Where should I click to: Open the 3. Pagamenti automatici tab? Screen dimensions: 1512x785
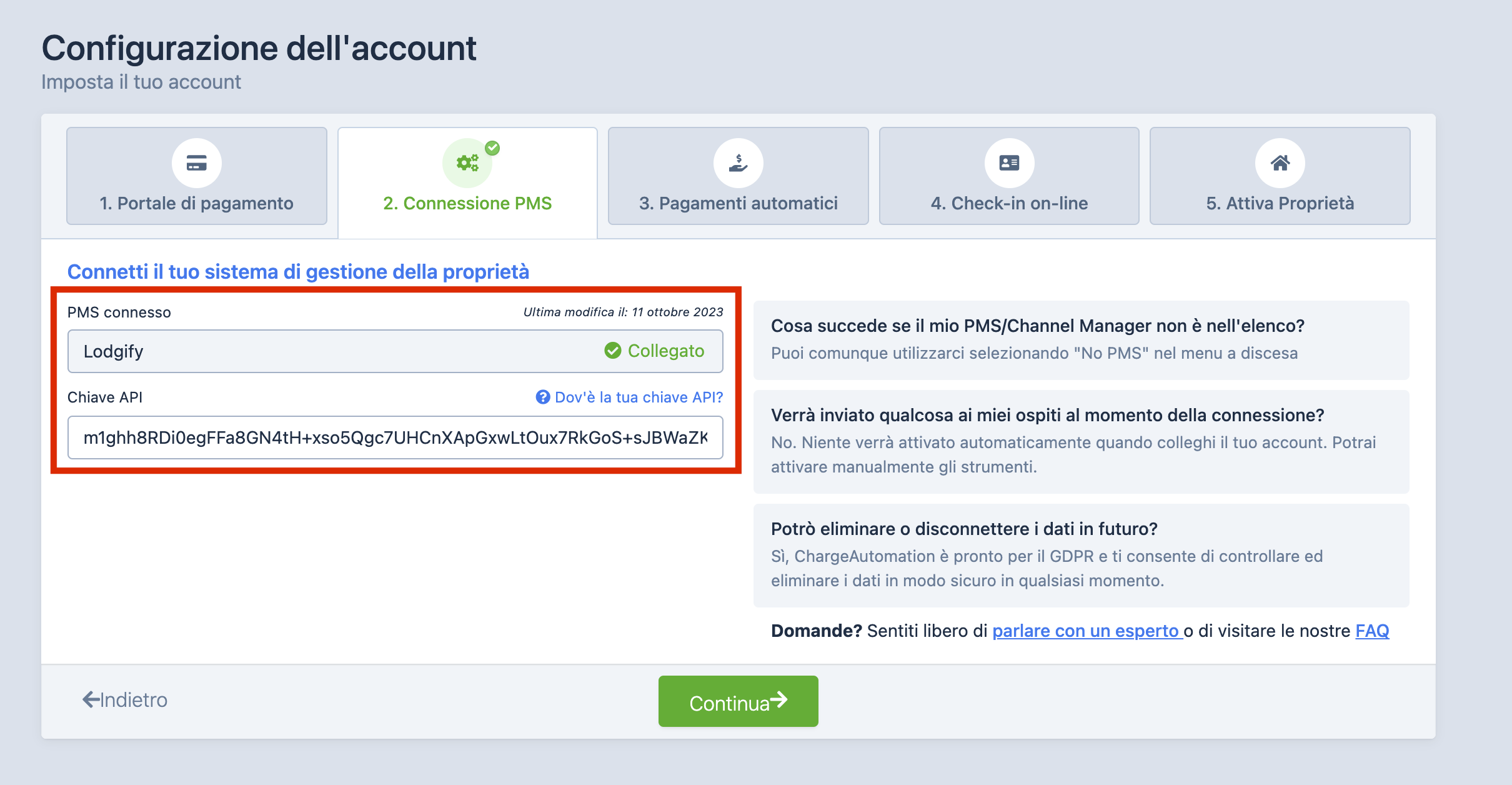pos(738,202)
